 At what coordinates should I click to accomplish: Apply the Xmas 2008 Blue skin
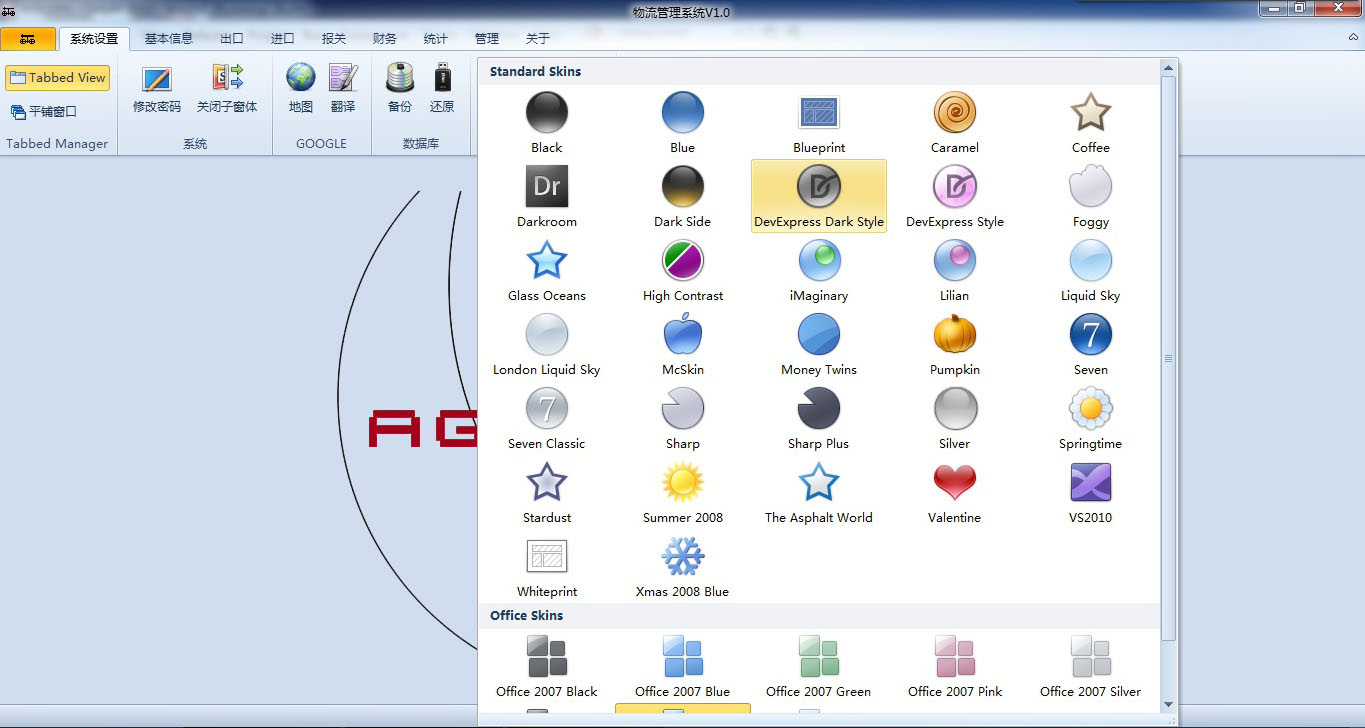(x=682, y=557)
